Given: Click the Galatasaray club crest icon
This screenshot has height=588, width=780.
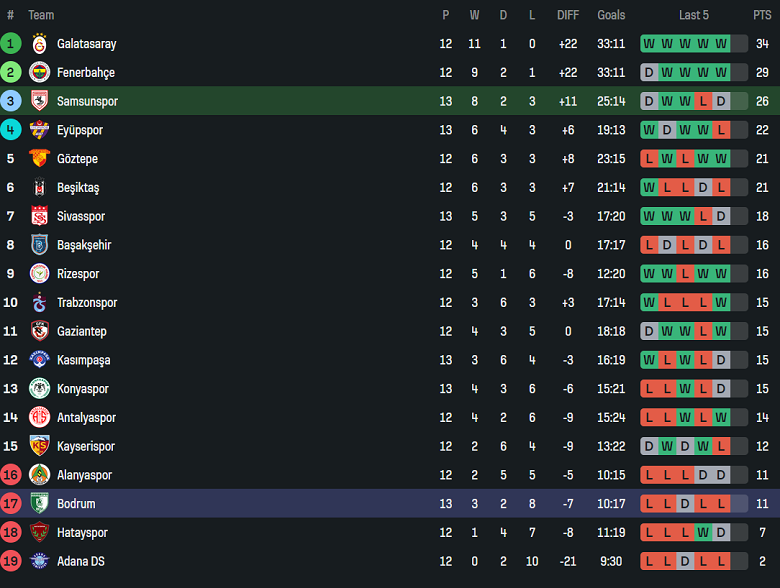Looking at the screenshot, I should pos(40,44).
